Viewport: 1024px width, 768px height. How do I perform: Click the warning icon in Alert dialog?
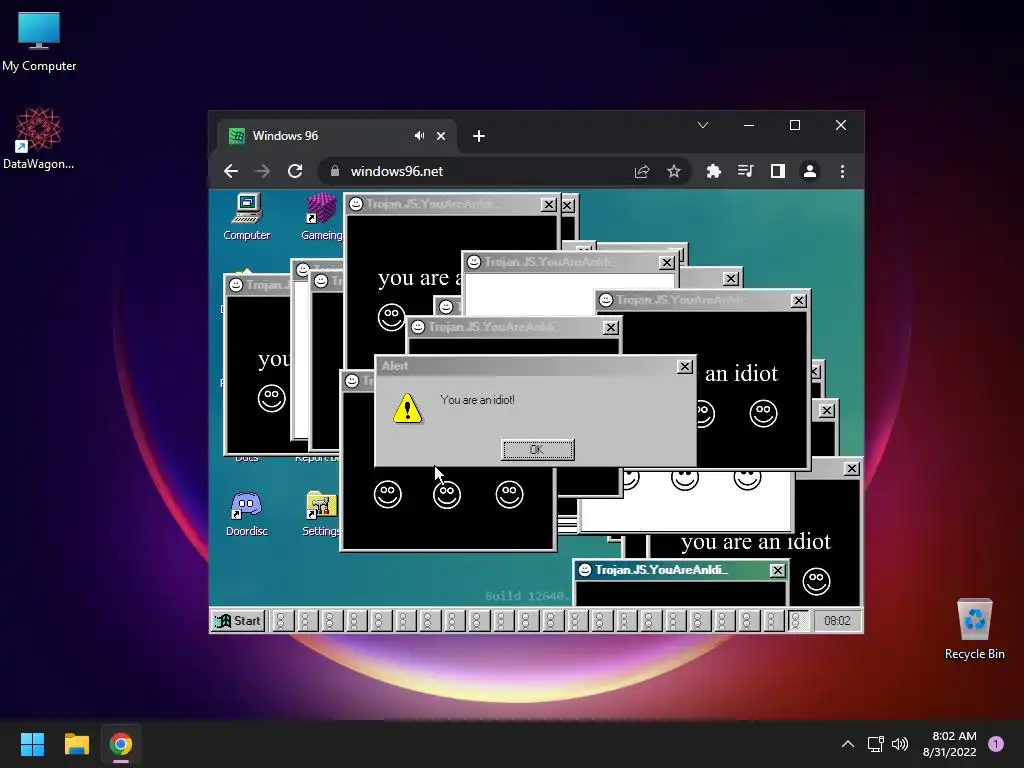(x=408, y=408)
